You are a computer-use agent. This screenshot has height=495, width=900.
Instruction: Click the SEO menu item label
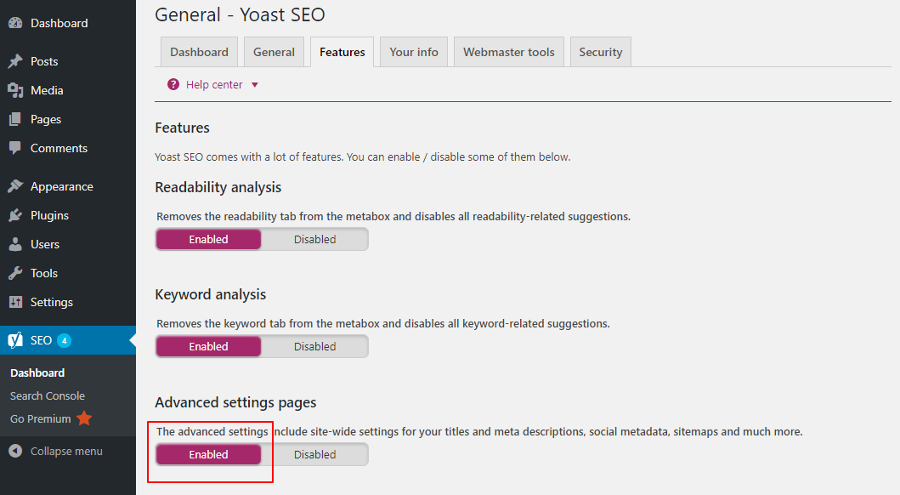pos(41,341)
